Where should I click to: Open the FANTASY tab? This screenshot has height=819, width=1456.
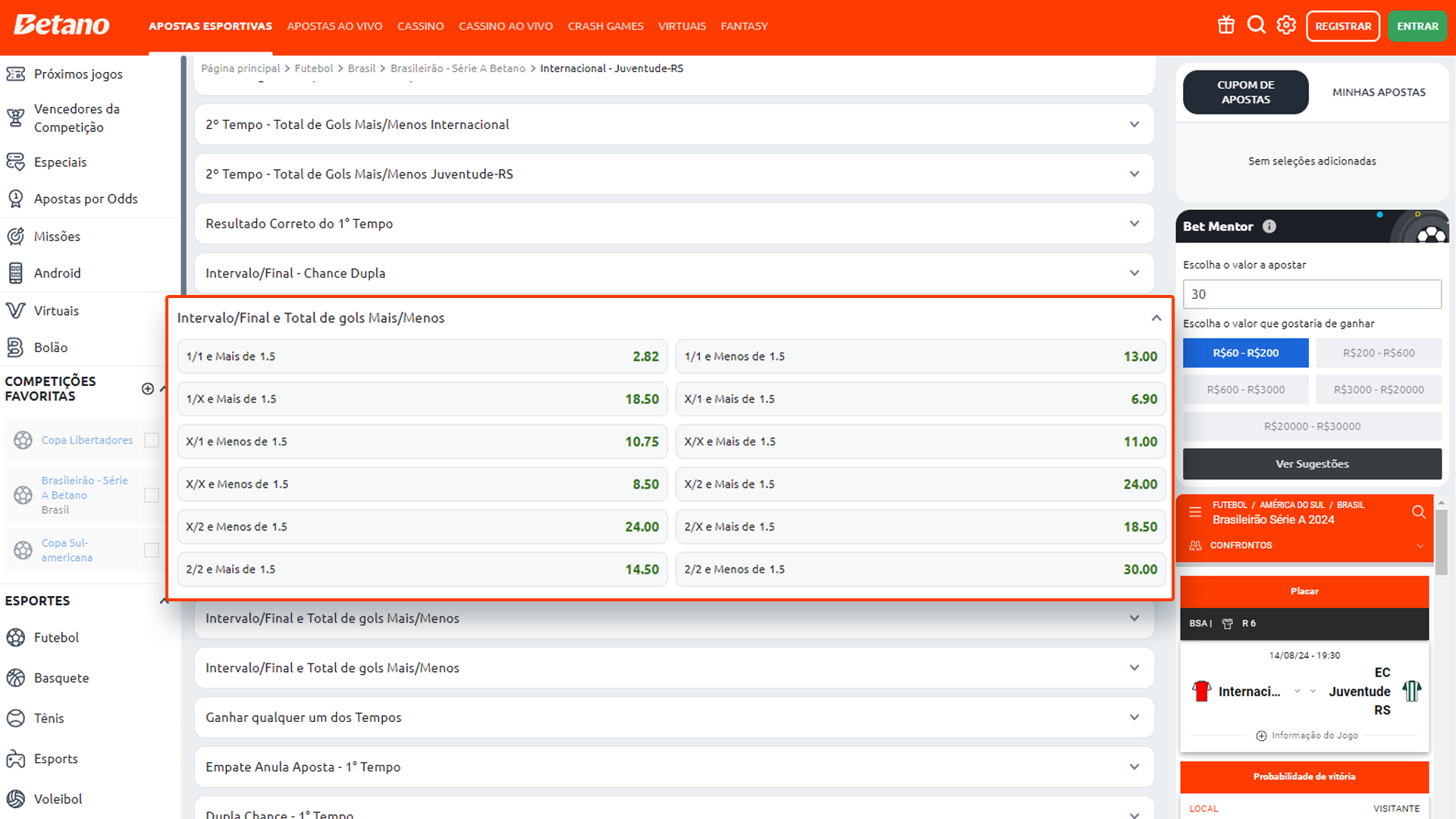coord(744,26)
